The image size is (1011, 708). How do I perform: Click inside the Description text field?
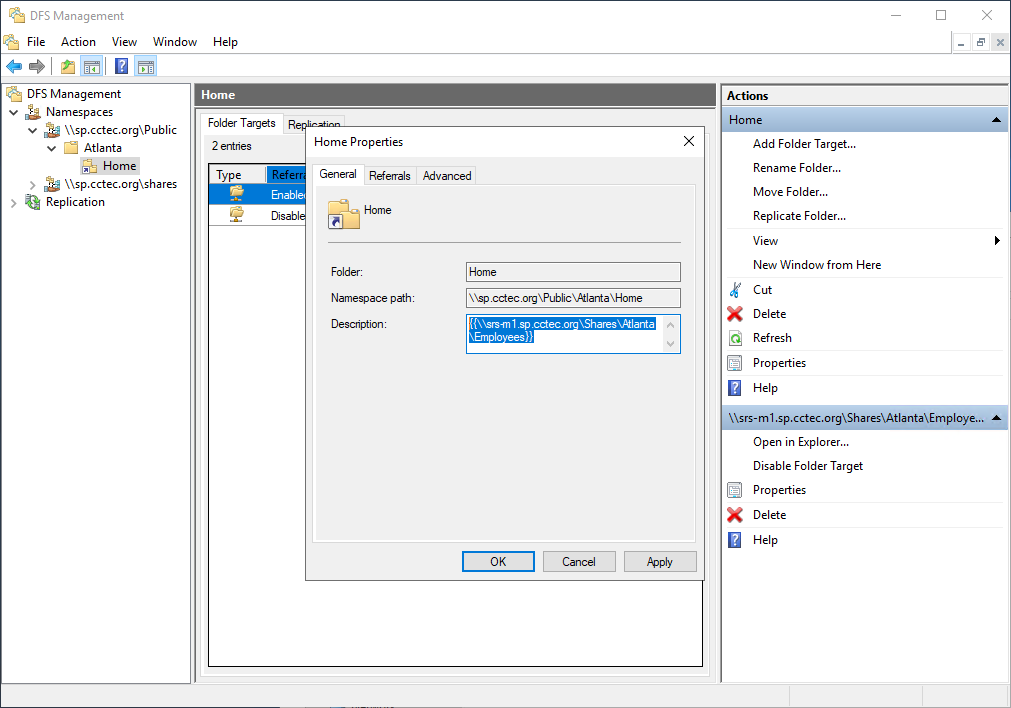(x=564, y=333)
